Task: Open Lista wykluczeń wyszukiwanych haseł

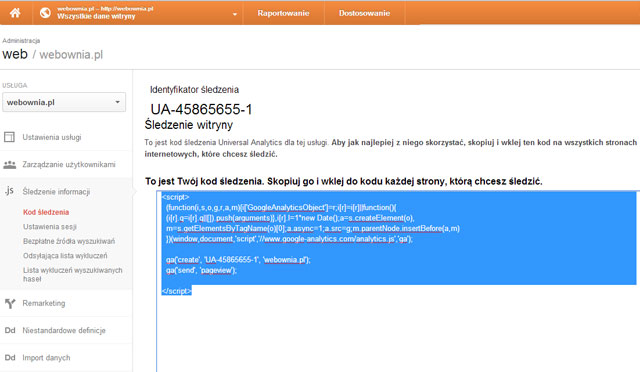Action: point(73,274)
